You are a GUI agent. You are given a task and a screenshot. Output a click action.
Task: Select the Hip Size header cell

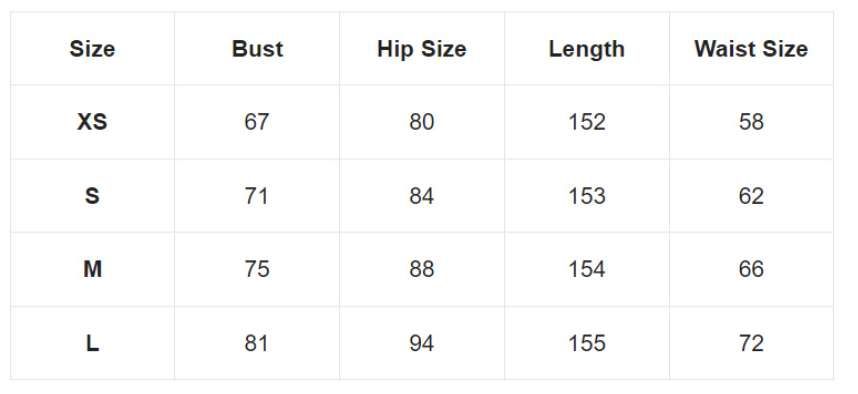pyautogui.click(x=422, y=49)
